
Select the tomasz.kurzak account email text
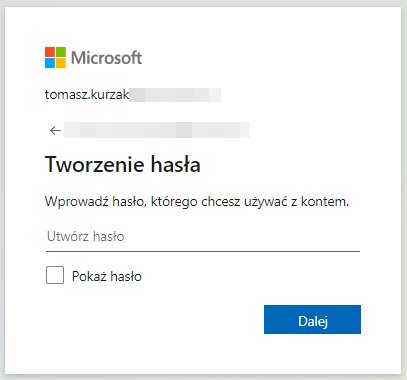coord(87,95)
